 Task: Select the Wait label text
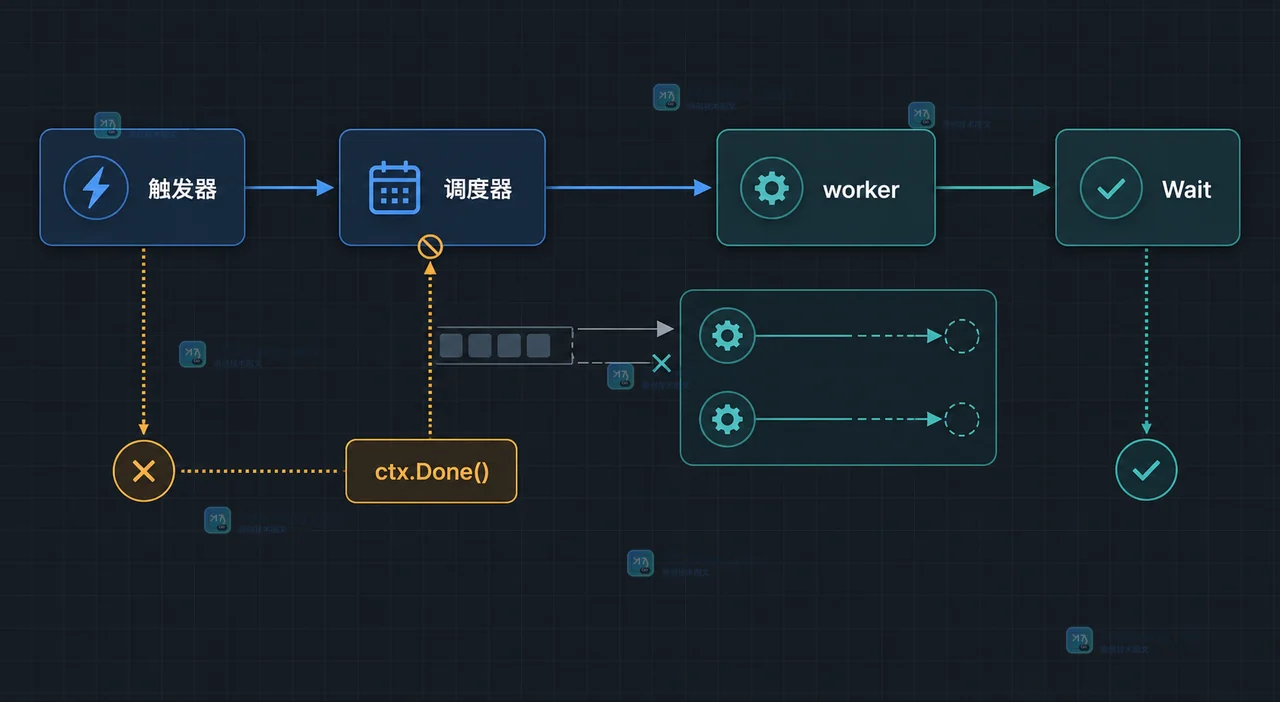point(1187,189)
